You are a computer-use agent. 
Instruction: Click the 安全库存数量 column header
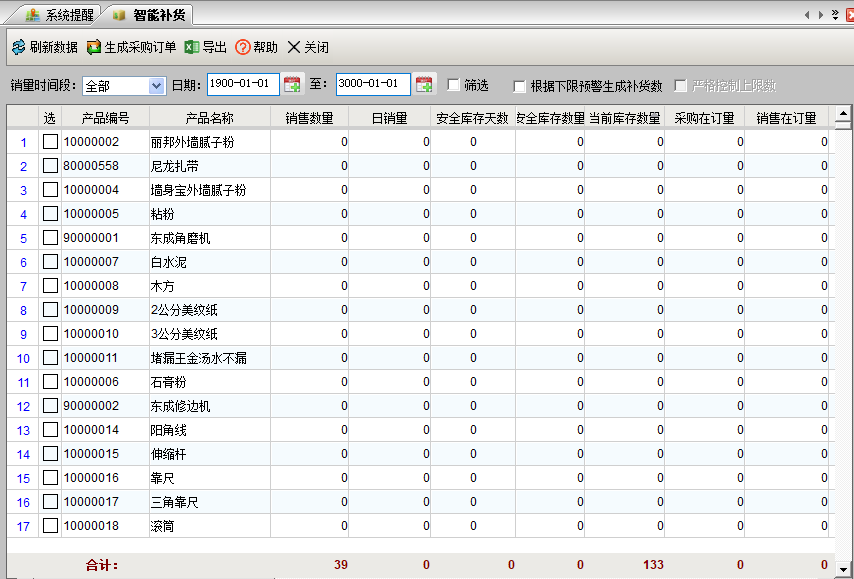[550, 118]
